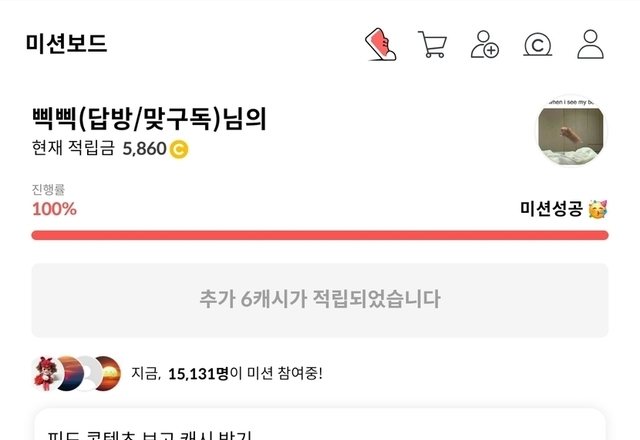Tap the second participant avatar
Viewport: 640px width, 440px height.
coord(66,373)
